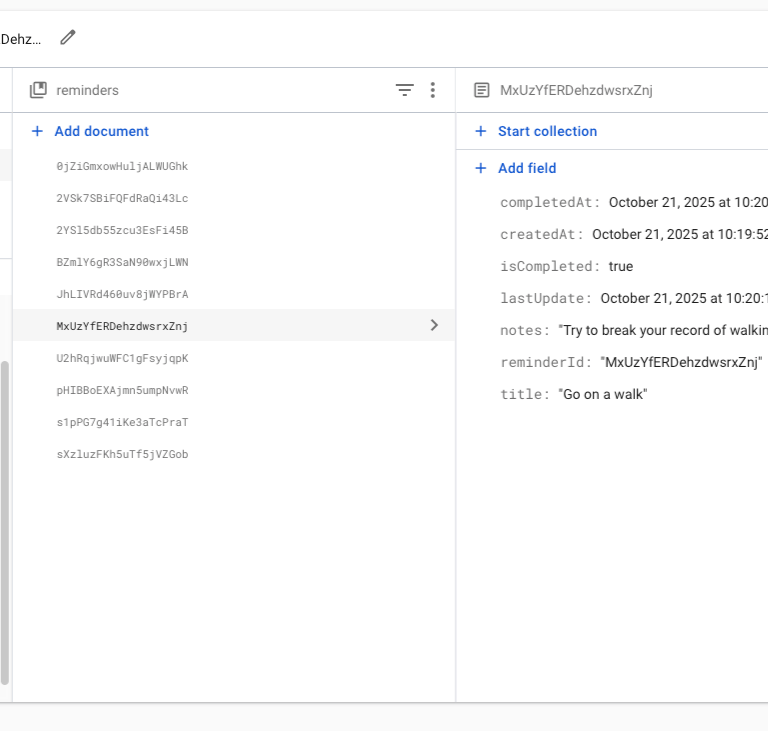Select document U2hRqjwuWFC1gFsyjqpK
Image resolution: width=768 pixels, height=731 pixels.
tap(122, 358)
